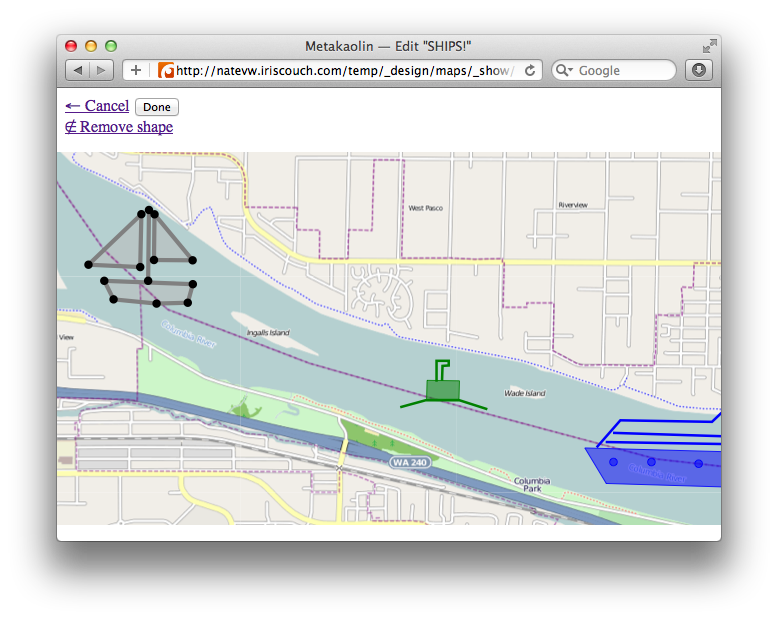Image resolution: width=778 pixels, height=620 pixels.
Task: Click sailboat right sail corner vertex
Action: pyautogui.click(x=193, y=260)
